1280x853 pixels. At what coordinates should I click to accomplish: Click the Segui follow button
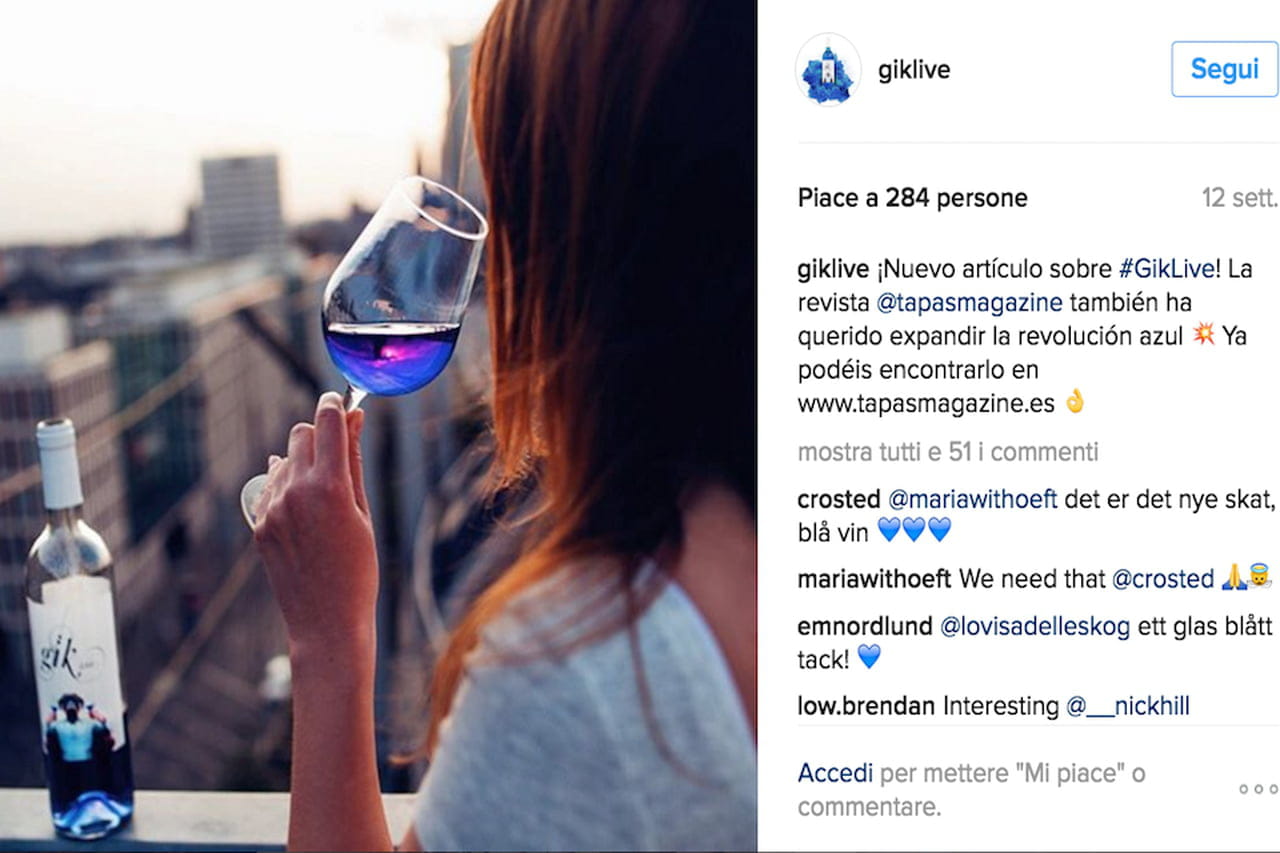pyautogui.click(x=1224, y=69)
